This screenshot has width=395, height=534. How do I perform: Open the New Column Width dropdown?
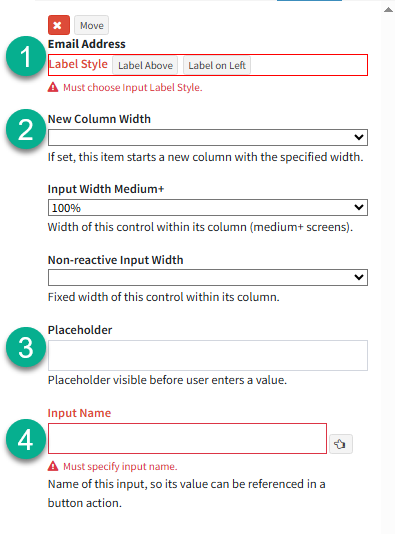point(208,137)
